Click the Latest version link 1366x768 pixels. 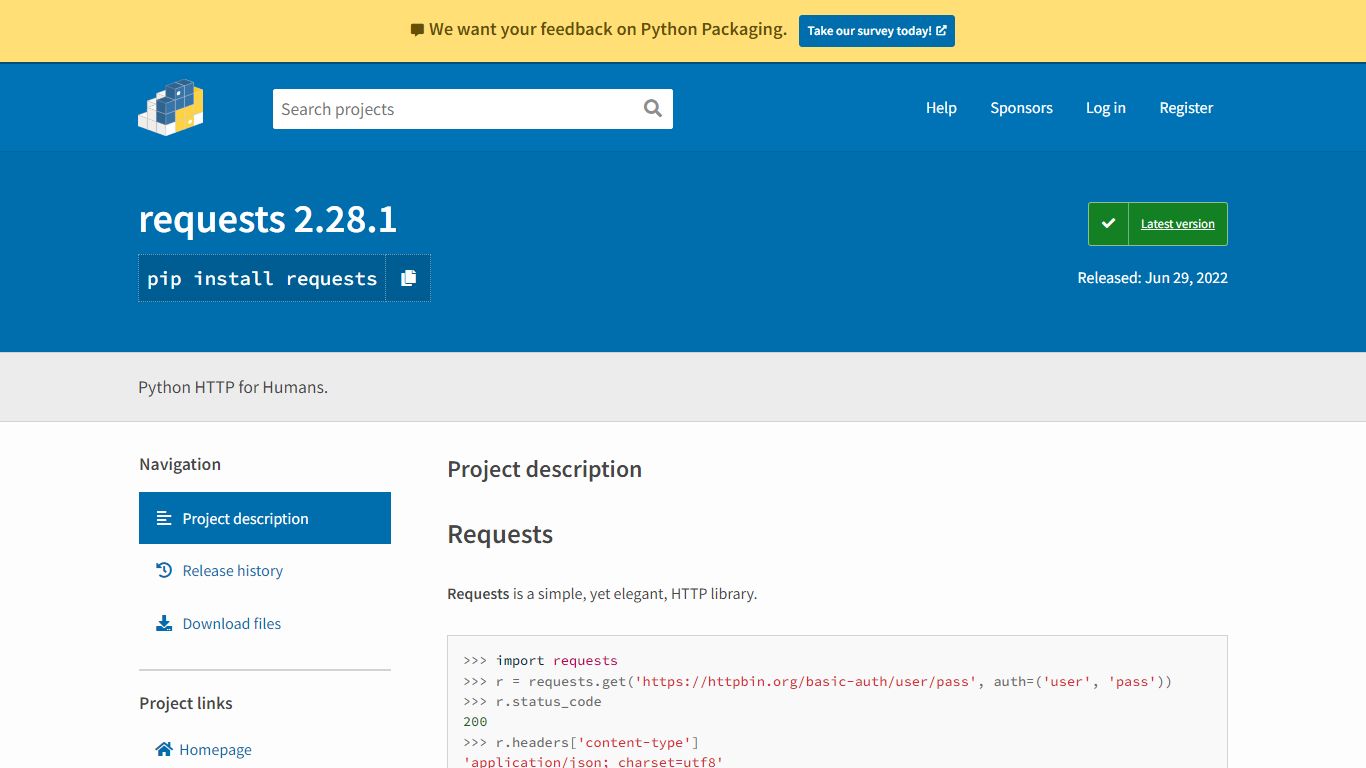[x=1178, y=224]
